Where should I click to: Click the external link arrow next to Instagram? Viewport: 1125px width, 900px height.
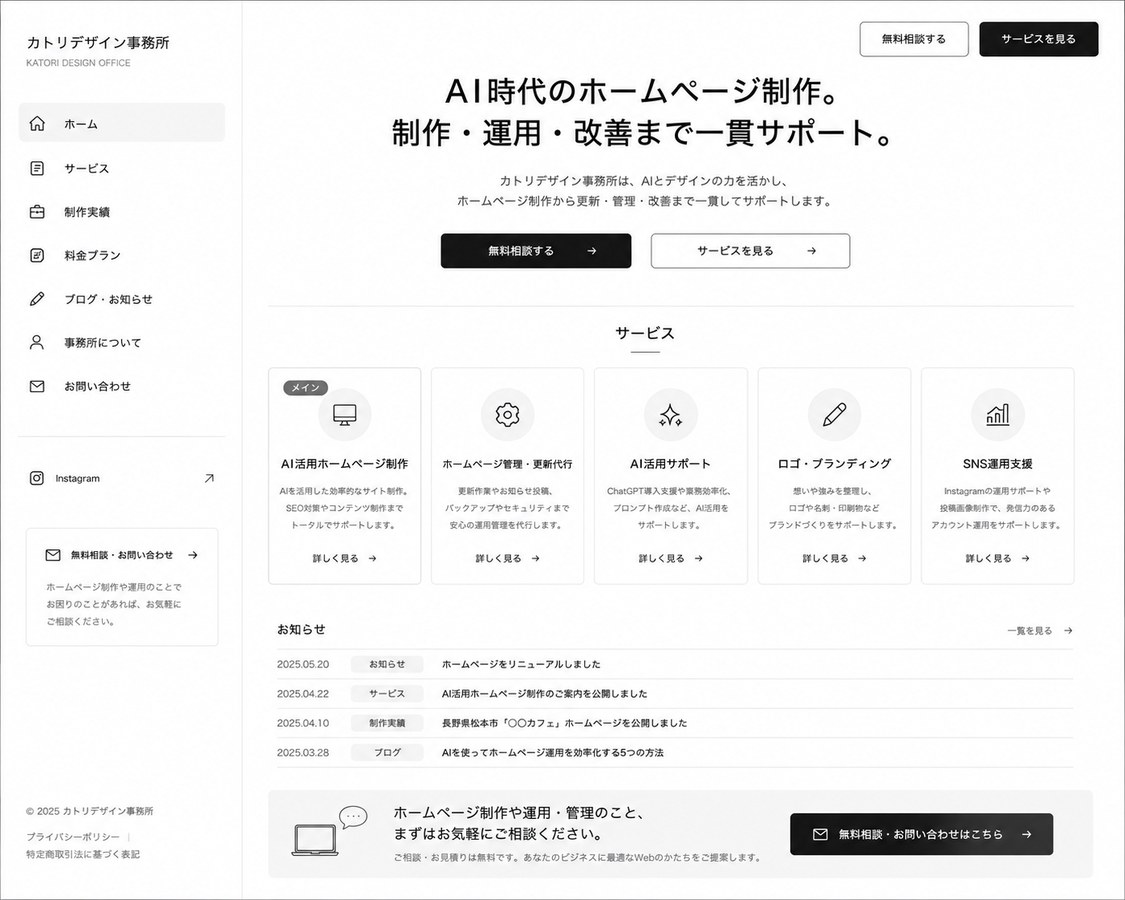coord(209,478)
